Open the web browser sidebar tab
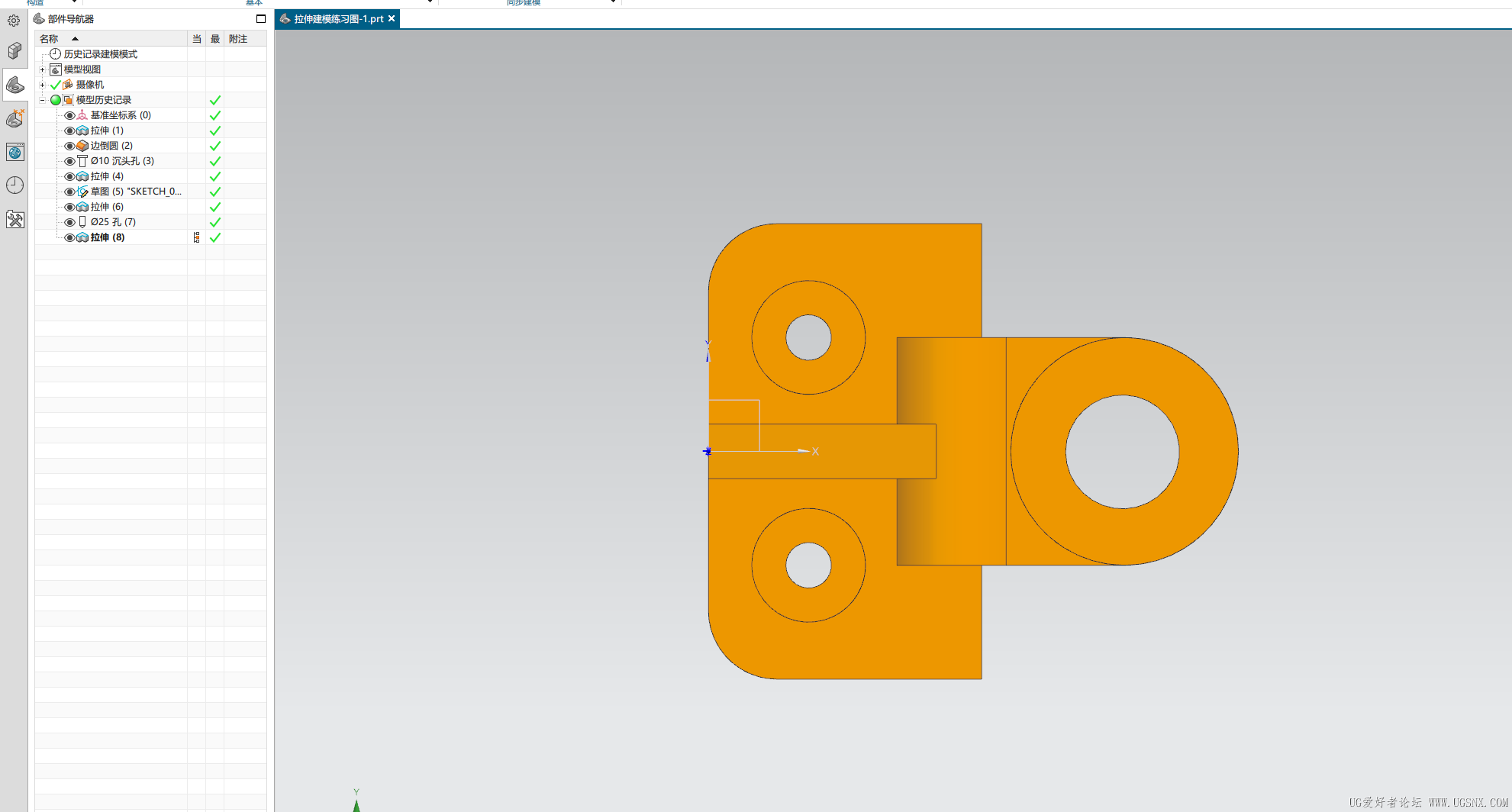This screenshot has width=1512, height=812. pos(15,152)
